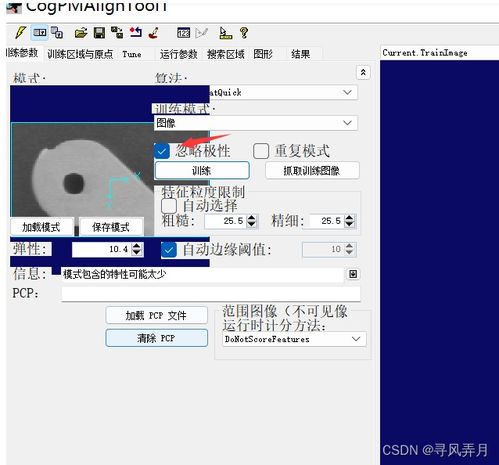Click the yellow question mark help icon
This screenshot has height=465, width=499.
pyautogui.click(x=244, y=33)
